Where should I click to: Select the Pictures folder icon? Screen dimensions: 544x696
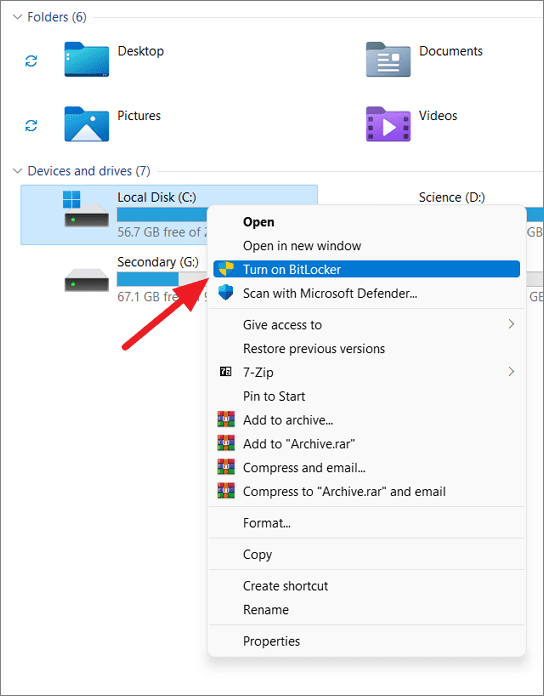pyautogui.click(x=87, y=124)
